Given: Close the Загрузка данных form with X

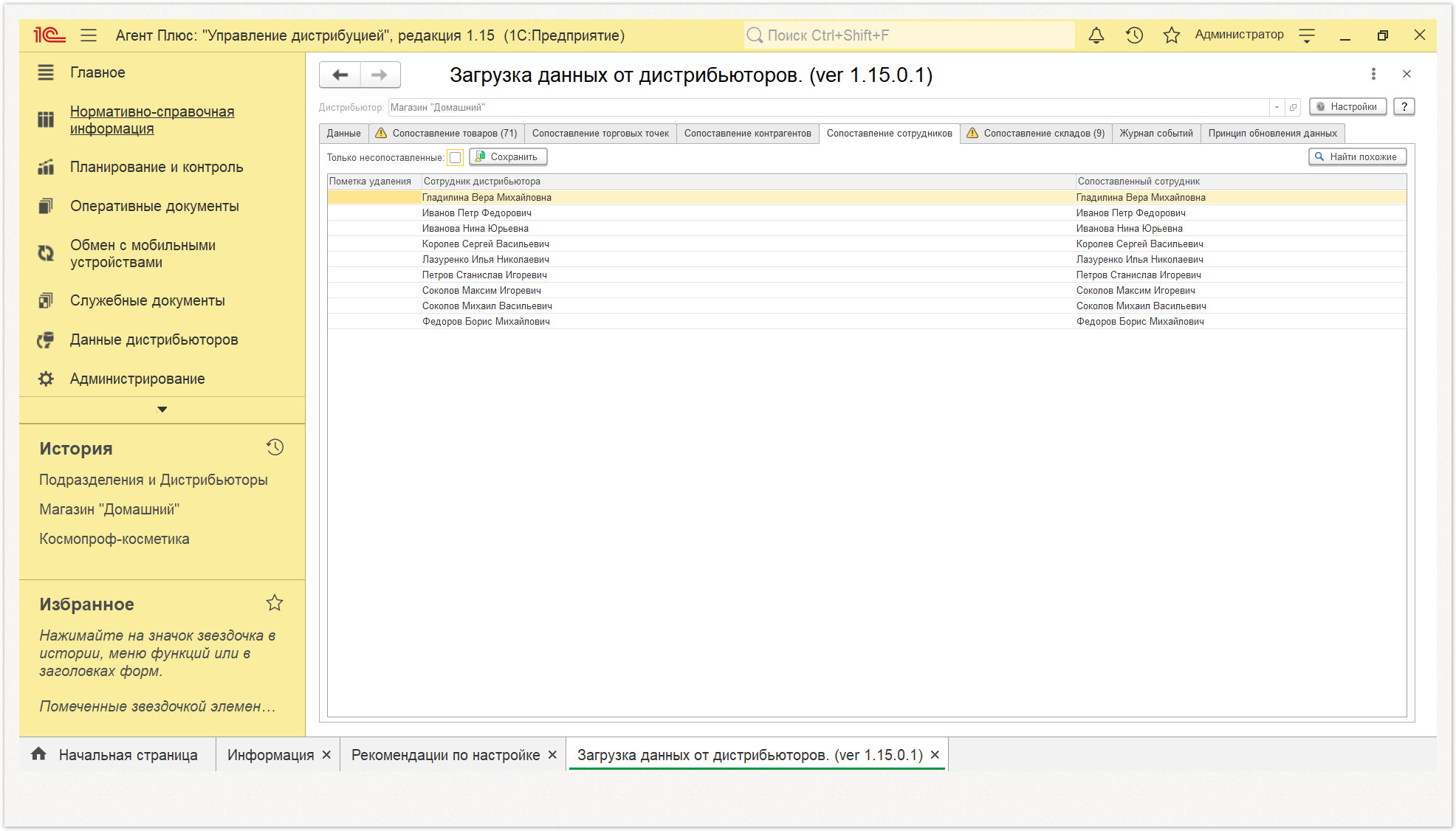Looking at the screenshot, I should pos(1407,74).
